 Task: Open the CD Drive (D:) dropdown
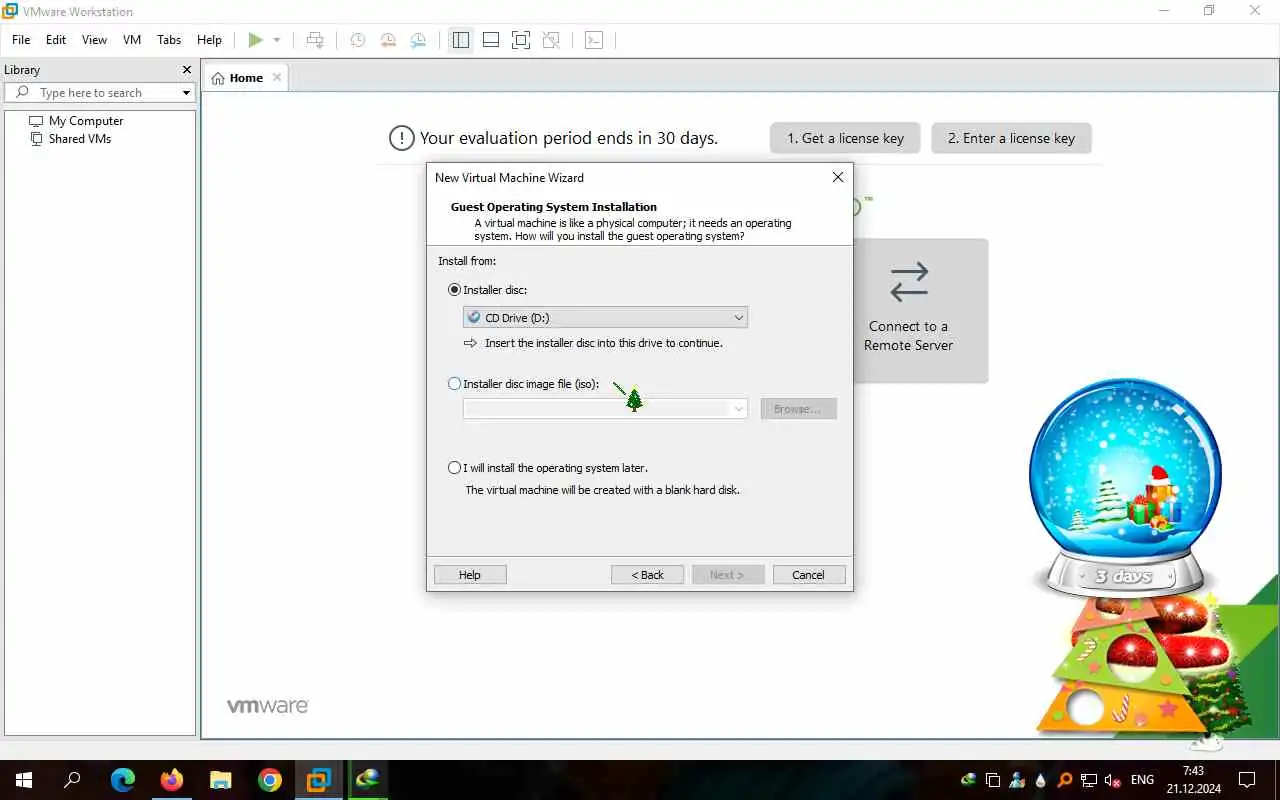[x=605, y=318]
